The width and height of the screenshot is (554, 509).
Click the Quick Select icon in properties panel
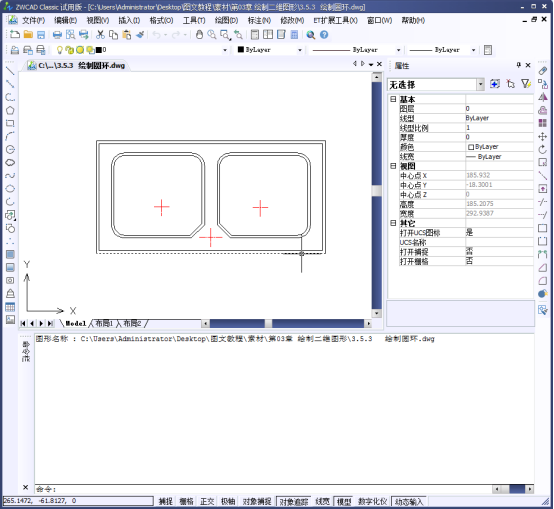(525, 84)
